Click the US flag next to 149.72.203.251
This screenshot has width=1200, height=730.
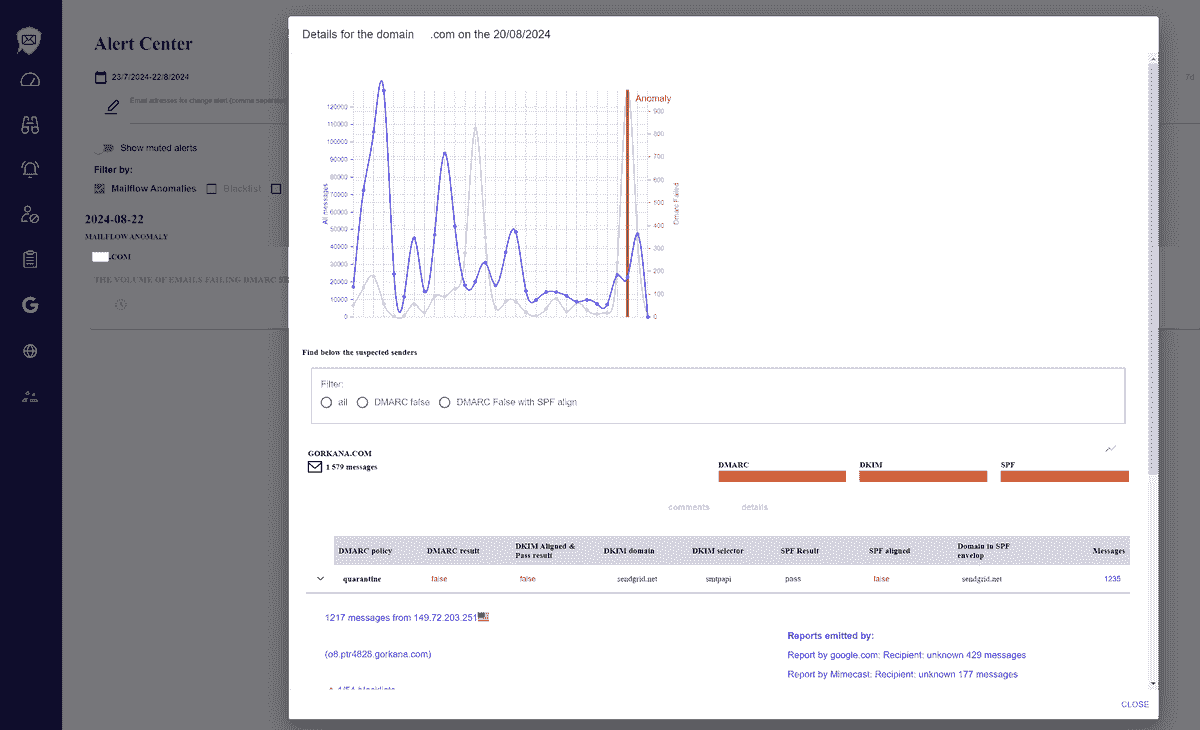(x=483, y=617)
